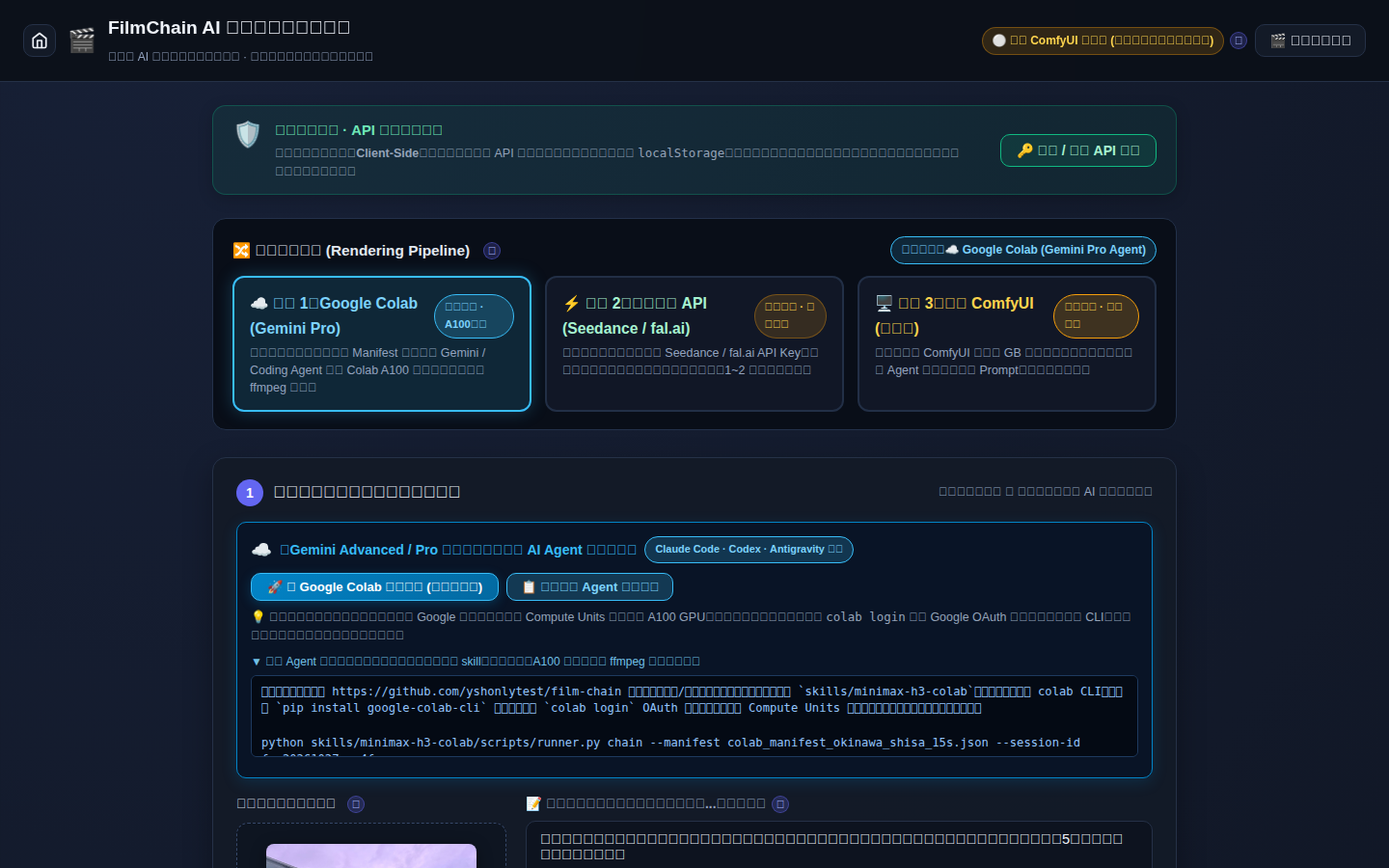Click the orange badge on the Seedance card
The image size is (1389, 868).
[x=790, y=316]
